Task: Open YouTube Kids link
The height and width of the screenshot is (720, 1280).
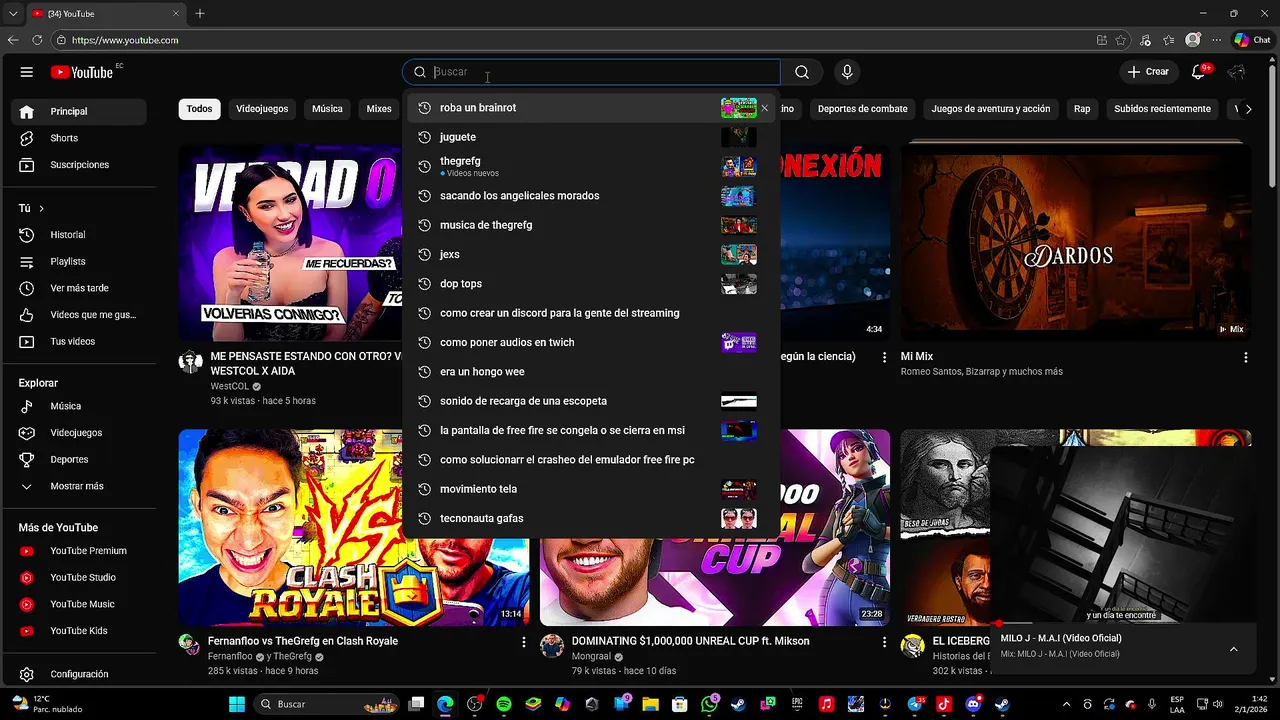Action: [x=78, y=631]
